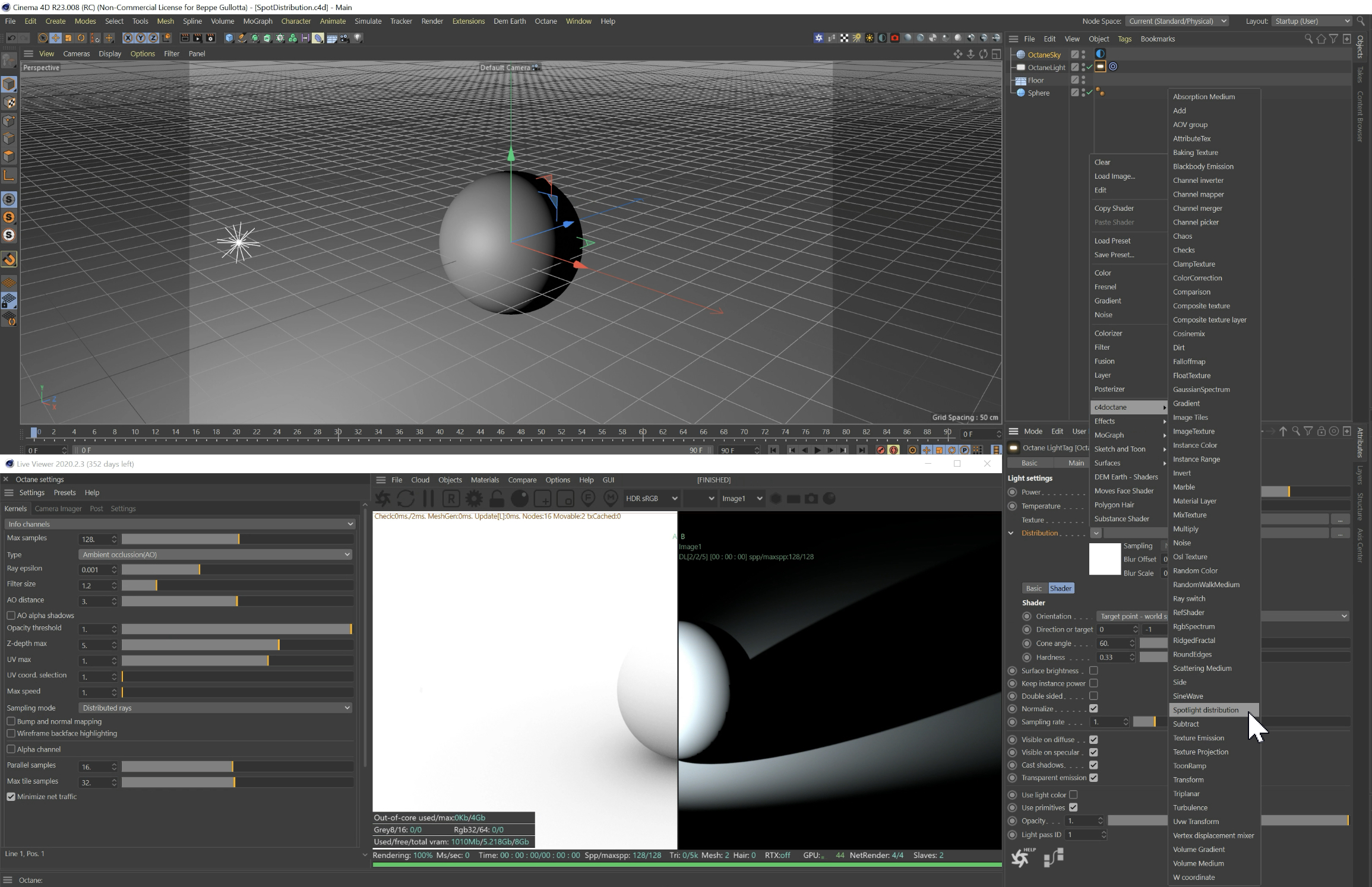This screenshot has height=887, width=1372.
Task: Open the HDR sRGB dropdown
Action: pos(651,499)
